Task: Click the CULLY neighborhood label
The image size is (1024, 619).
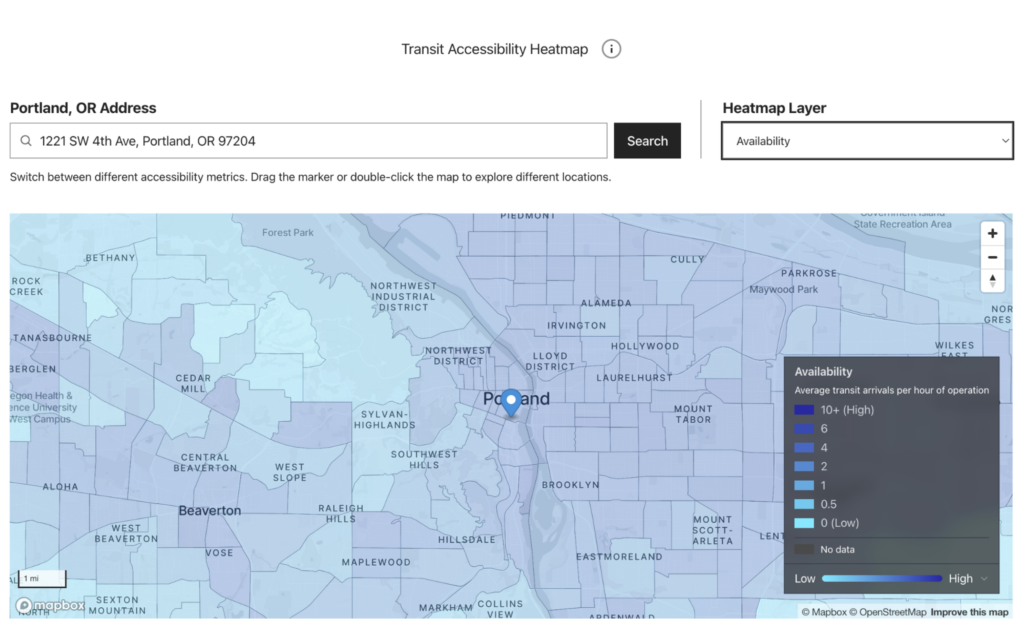Action: click(687, 259)
